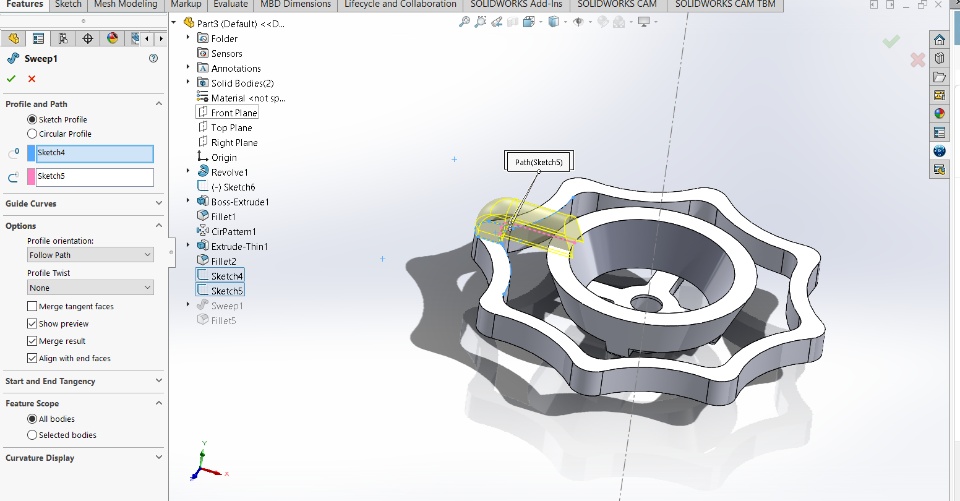Collapse the Options section
The height and width of the screenshot is (501, 960).
[159, 226]
